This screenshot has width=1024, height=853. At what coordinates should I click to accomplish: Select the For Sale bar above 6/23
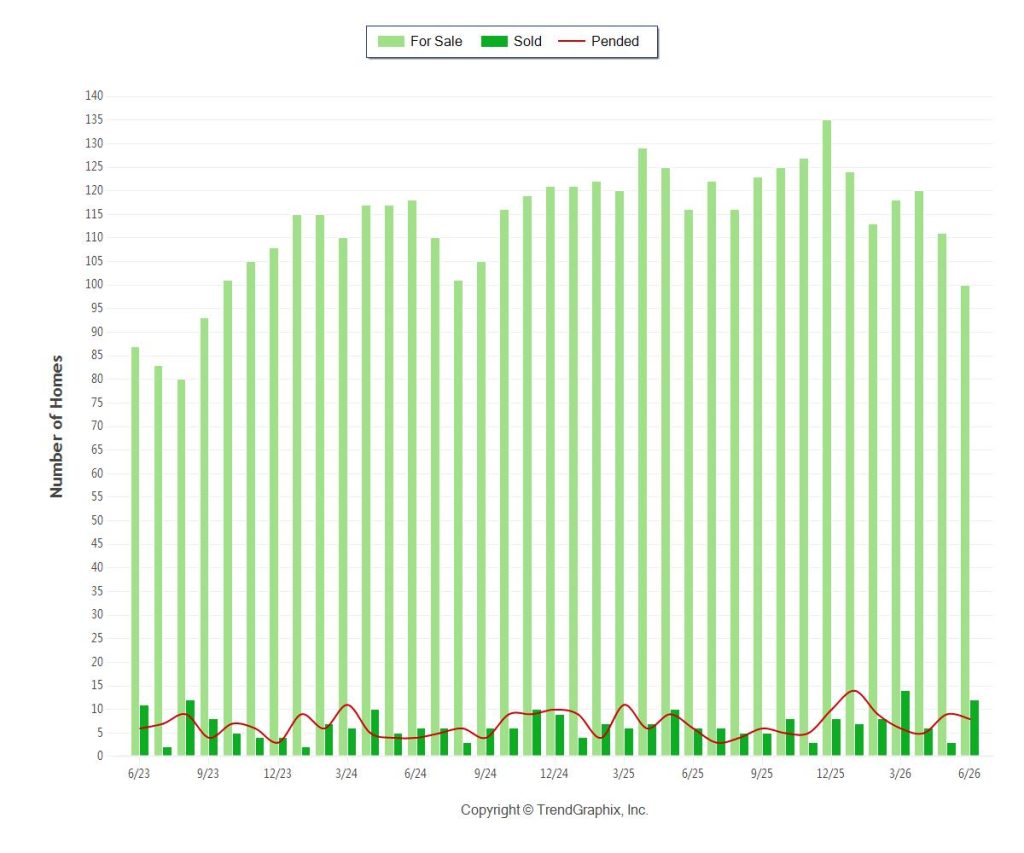click(x=135, y=551)
